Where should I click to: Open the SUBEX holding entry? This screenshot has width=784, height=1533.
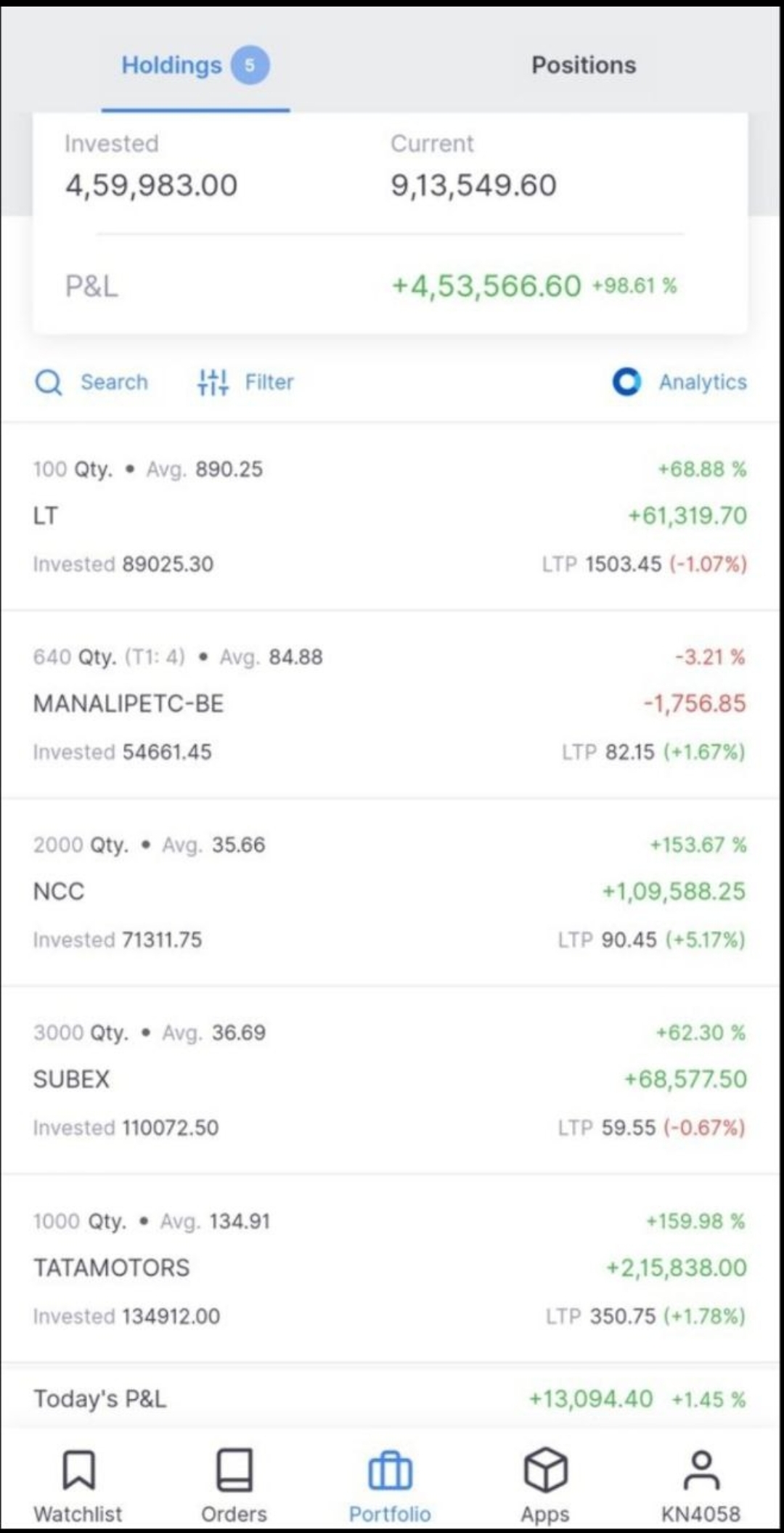pyautogui.click(x=390, y=1080)
